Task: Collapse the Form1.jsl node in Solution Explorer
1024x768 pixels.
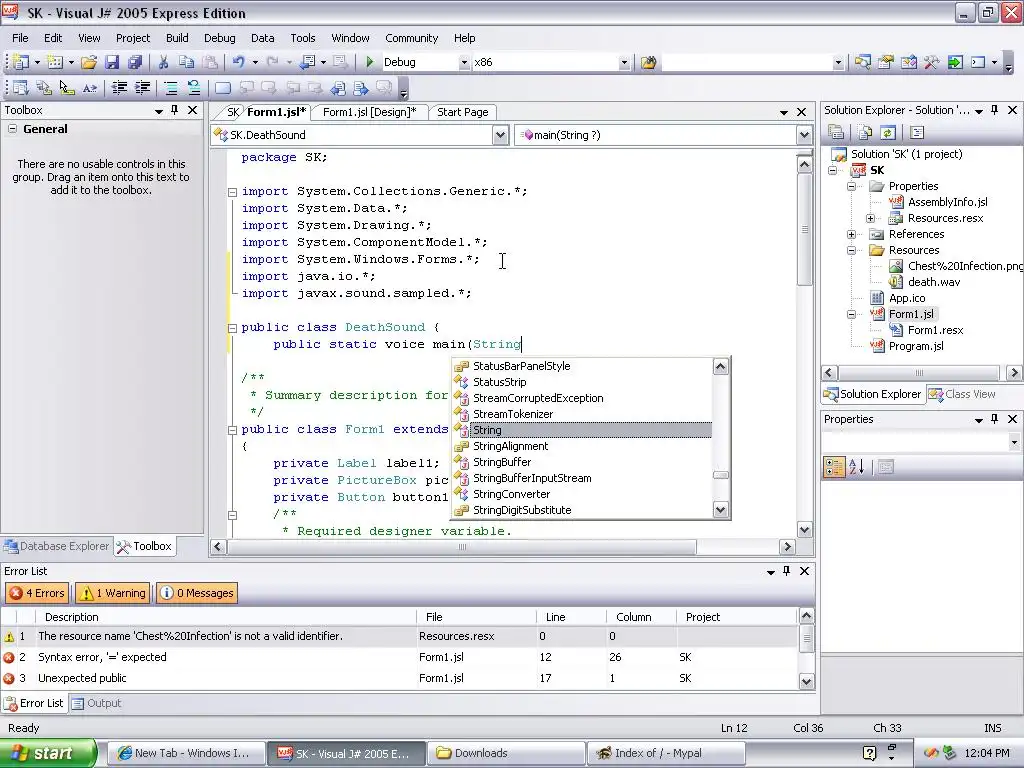Action: 852,314
